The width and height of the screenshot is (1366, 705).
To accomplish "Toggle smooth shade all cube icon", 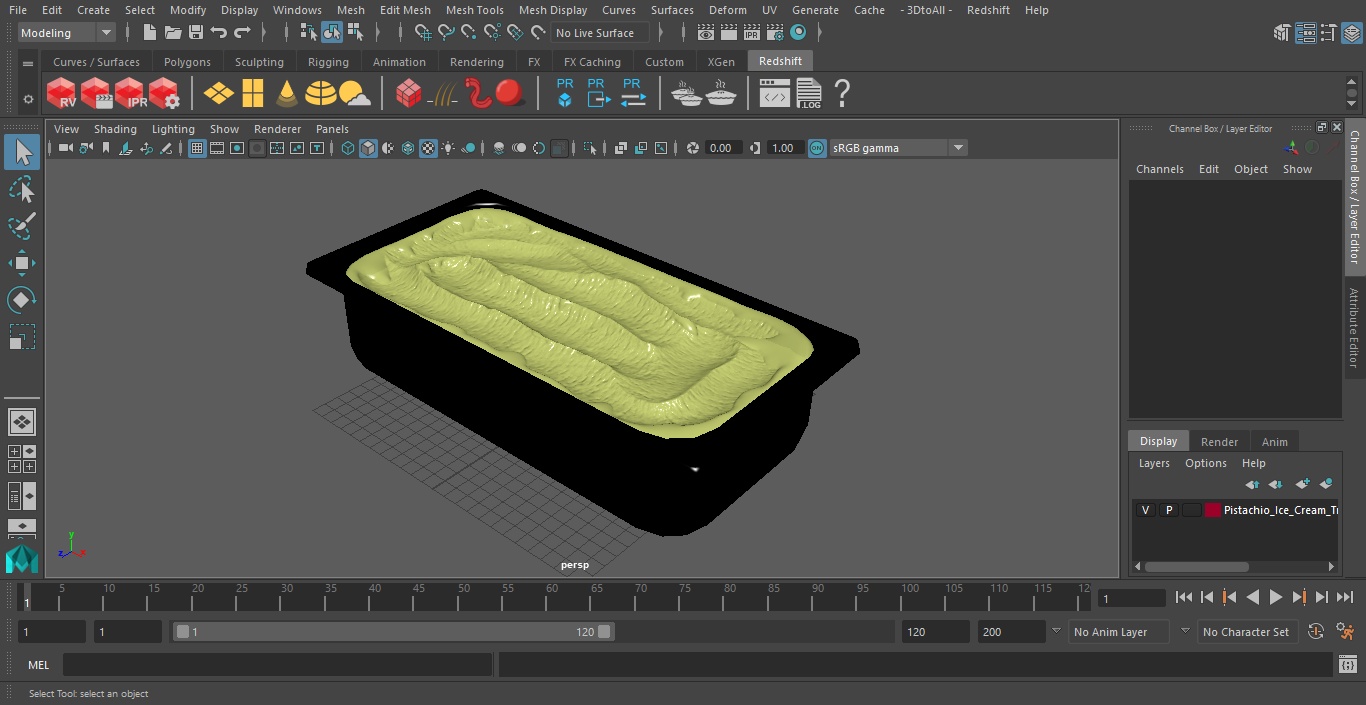I will click(x=368, y=148).
